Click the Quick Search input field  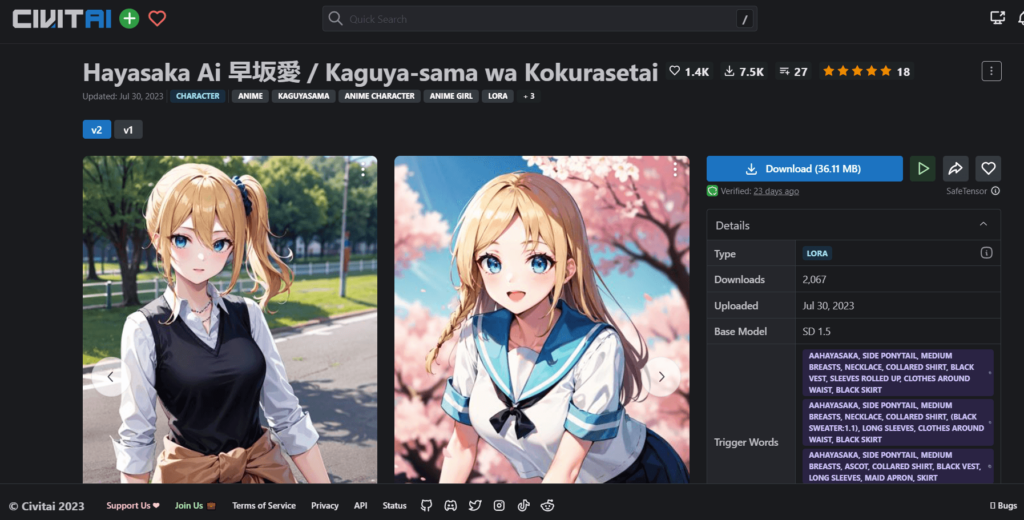pyautogui.click(x=540, y=19)
